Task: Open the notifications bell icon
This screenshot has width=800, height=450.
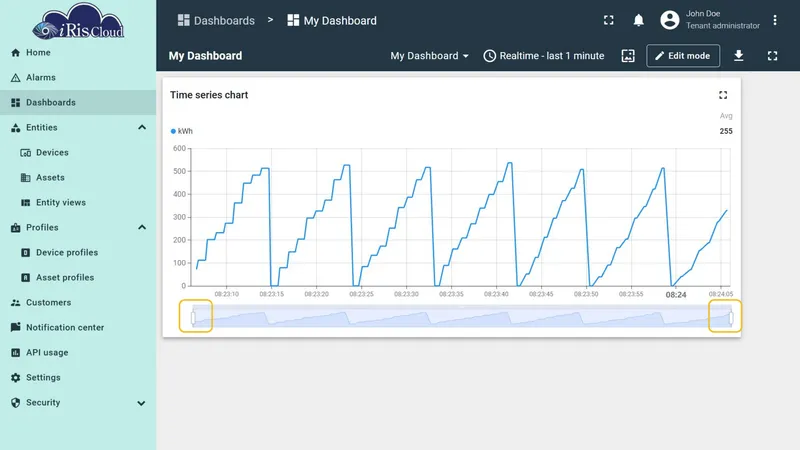Action: (638, 20)
